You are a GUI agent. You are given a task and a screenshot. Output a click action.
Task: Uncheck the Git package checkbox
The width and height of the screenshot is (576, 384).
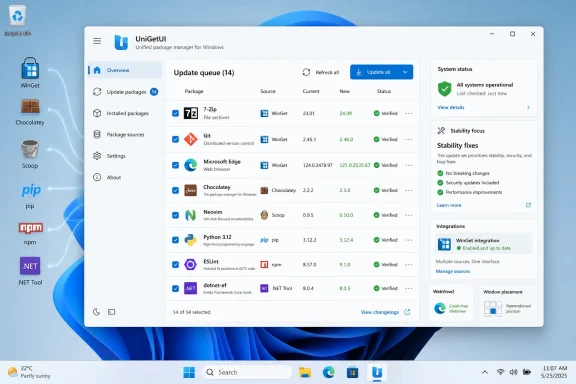point(176,139)
